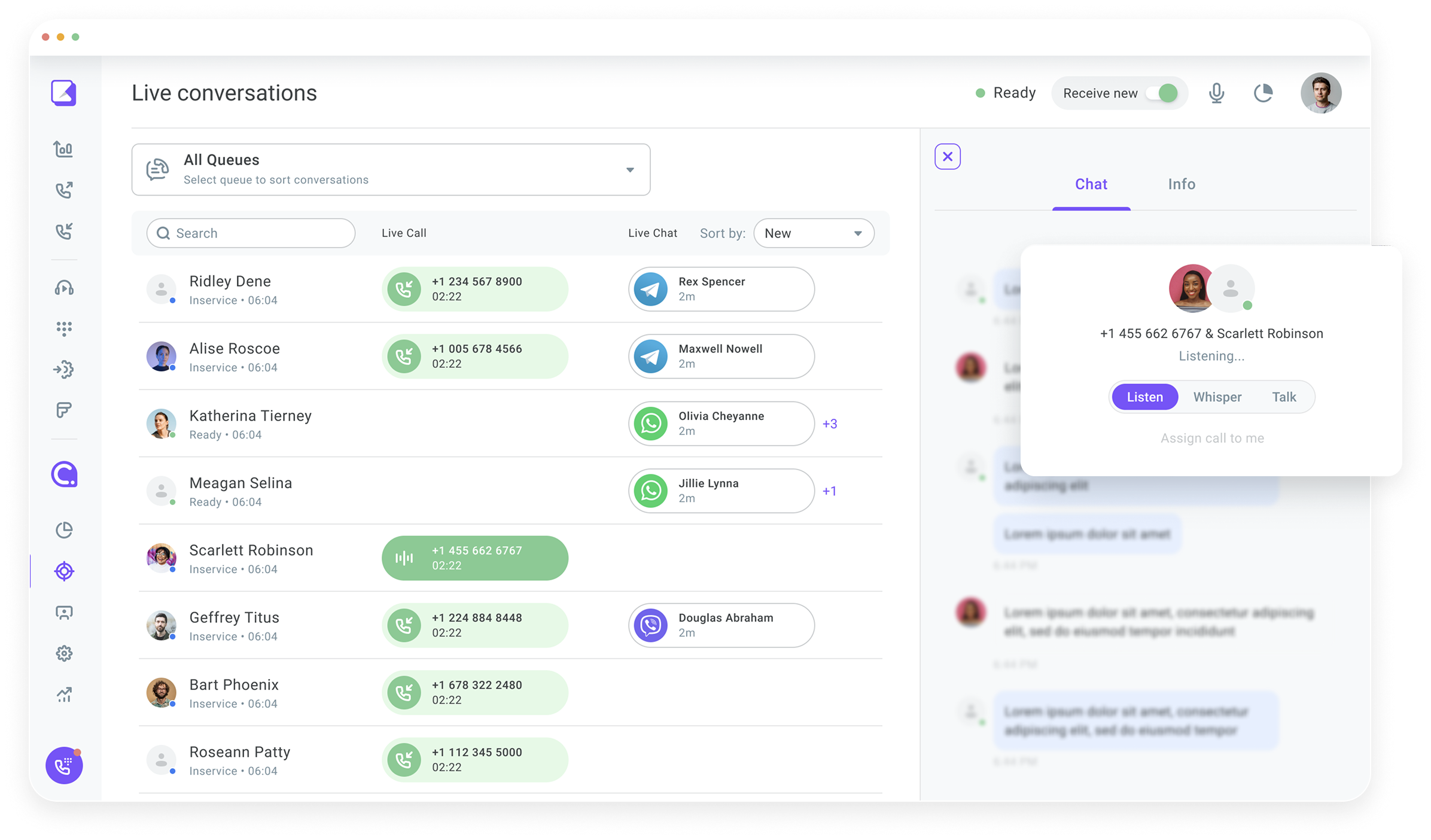Open the agent monitor screen sidebar icon
This screenshot has width=1431, height=840.
(x=64, y=612)
